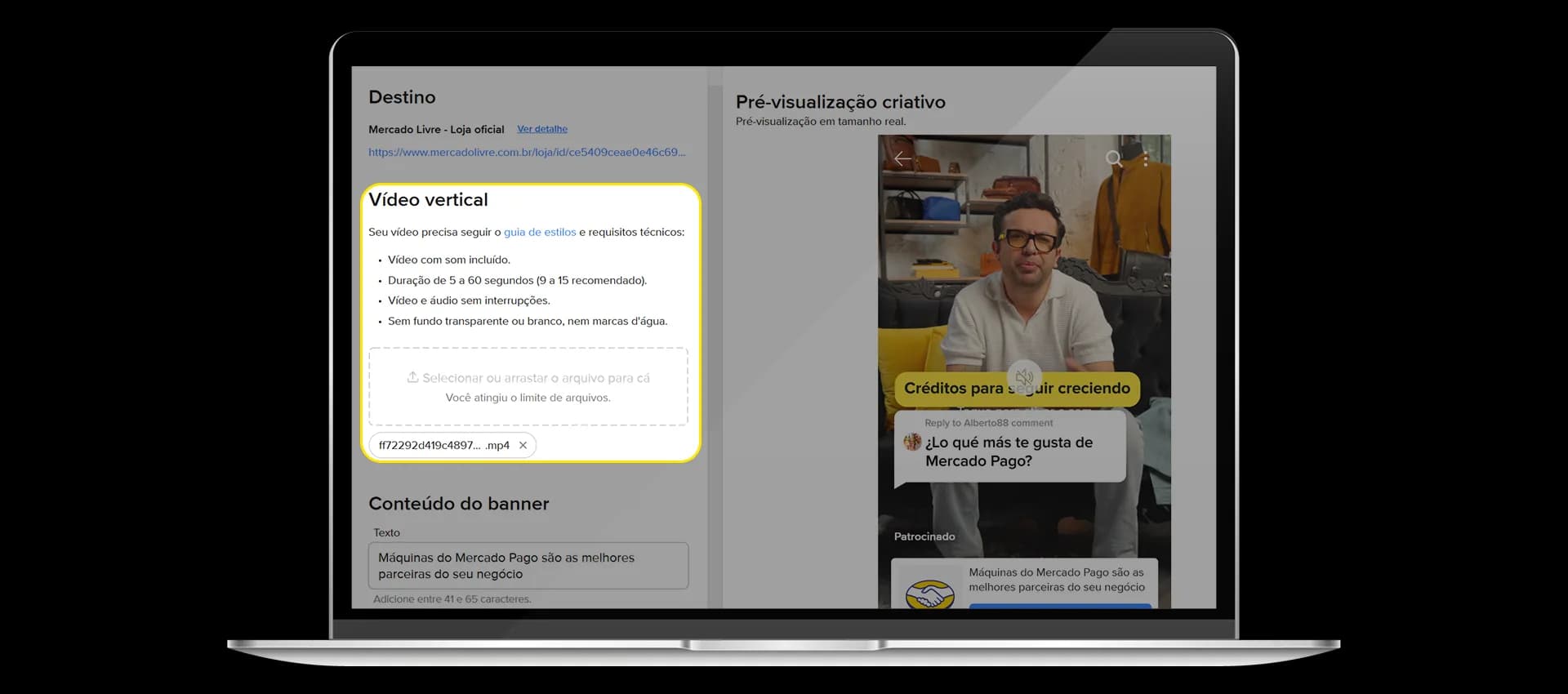The image size is (1568, 694).
Task: Click the blue button in preview banner
Action: (1060, 606)
